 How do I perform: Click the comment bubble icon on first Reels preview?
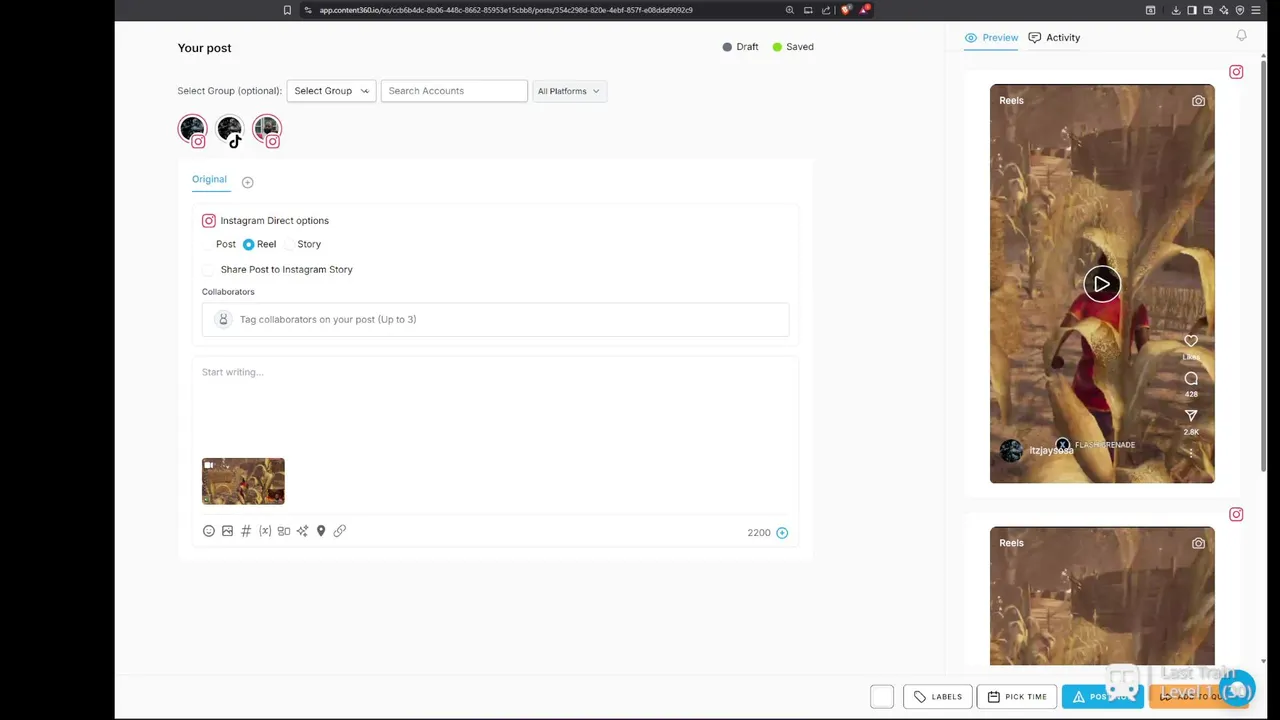point(1191,379)
